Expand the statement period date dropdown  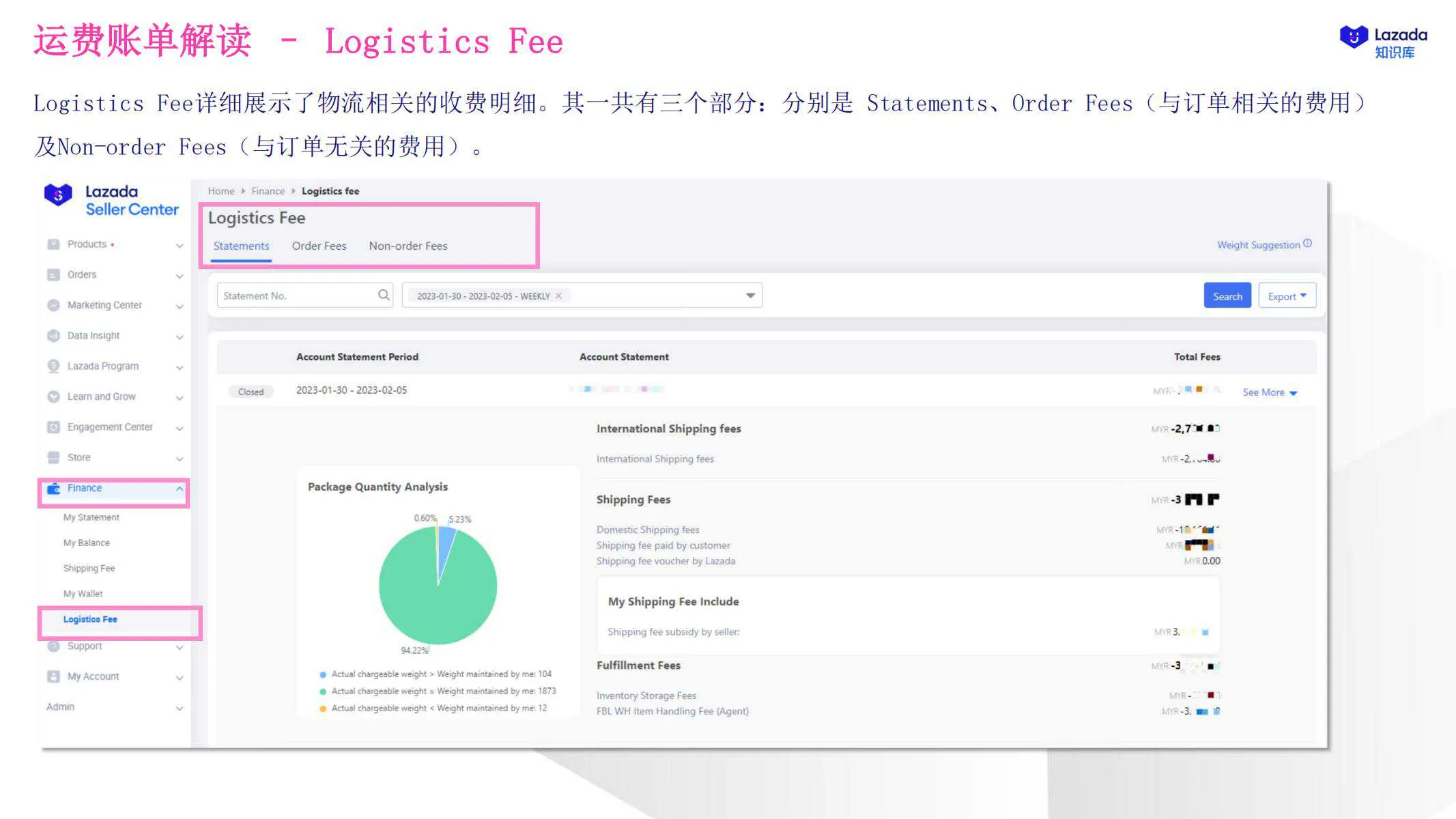pos(750,295)
